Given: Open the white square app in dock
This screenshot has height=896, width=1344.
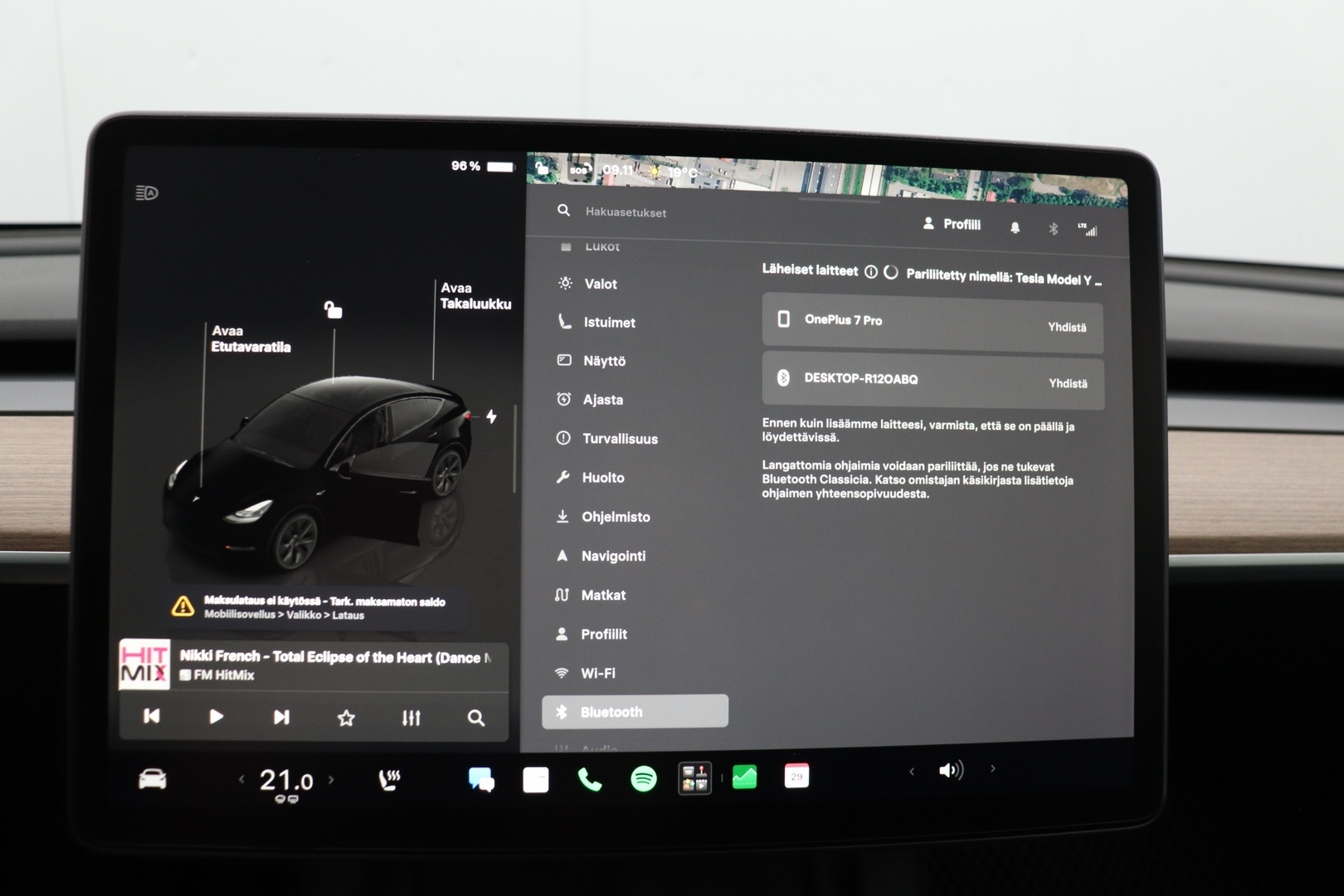Looking at the screenshot, I should pyautogui.click(x=536, y=780).
